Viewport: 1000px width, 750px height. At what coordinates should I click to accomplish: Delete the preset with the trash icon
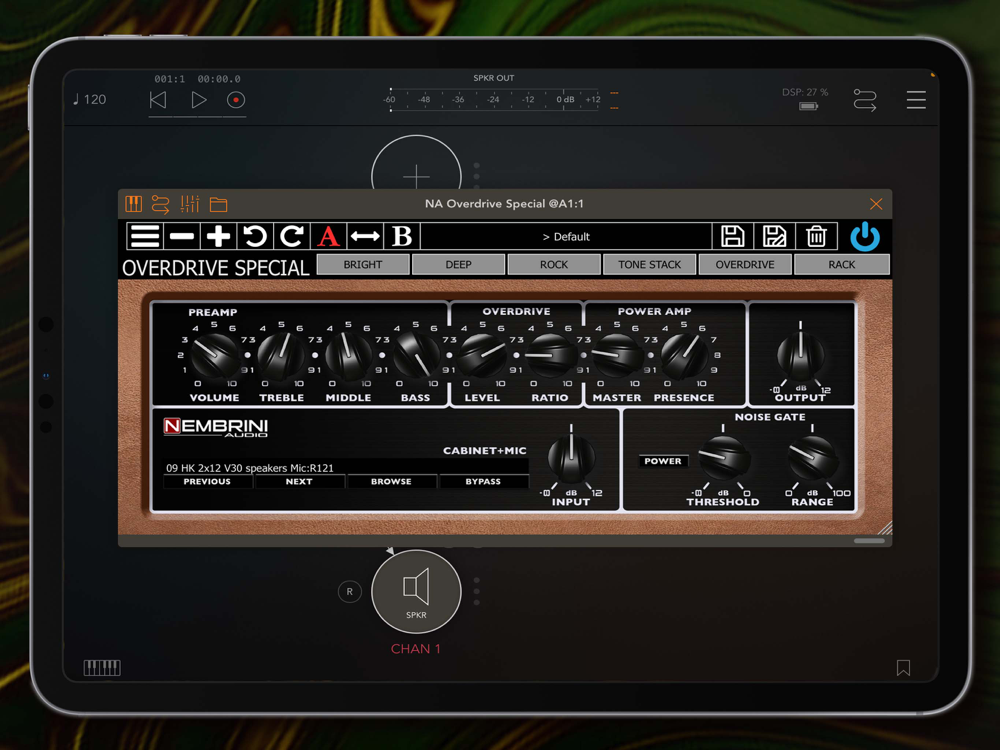(x=816, y=237)
